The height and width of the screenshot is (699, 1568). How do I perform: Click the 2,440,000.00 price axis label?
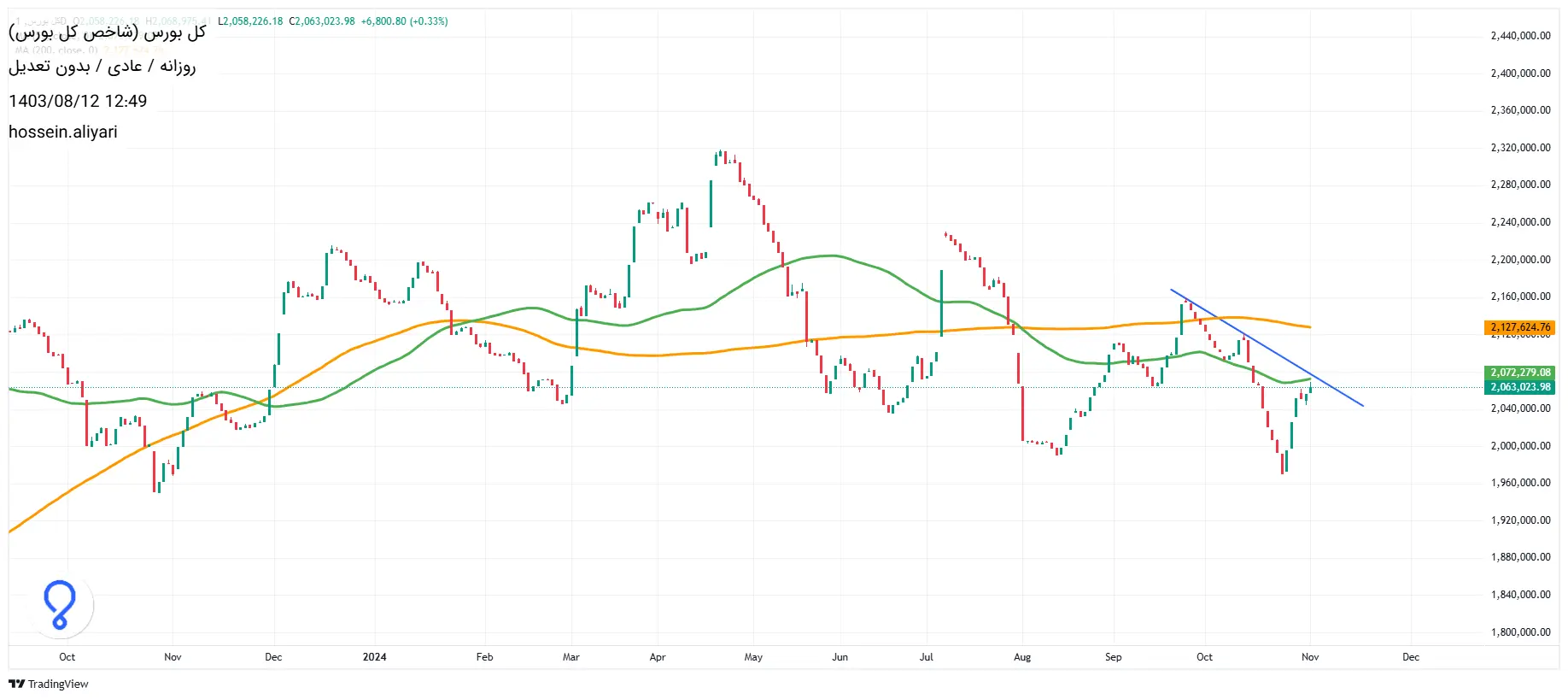(x=1520, y=36)
